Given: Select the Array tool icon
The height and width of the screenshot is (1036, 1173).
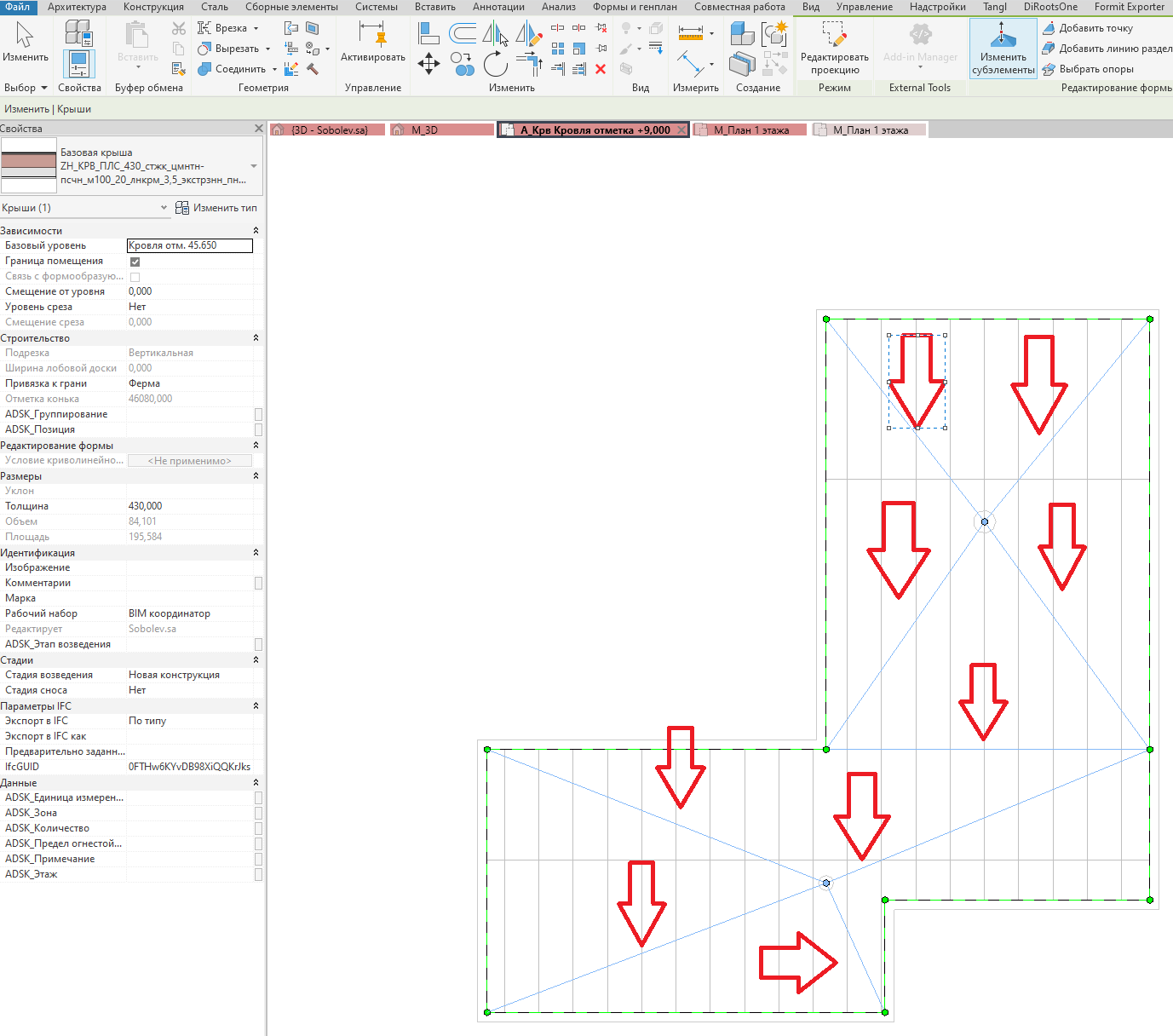Looking at the screenshot, I should (x=558, y=49).
